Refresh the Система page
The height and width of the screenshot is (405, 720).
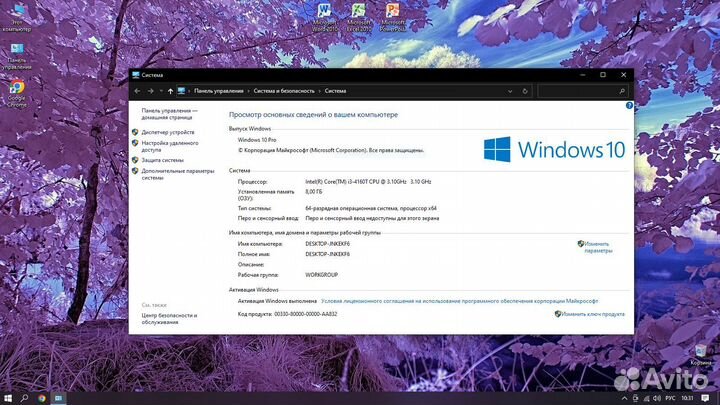[525, 91]
